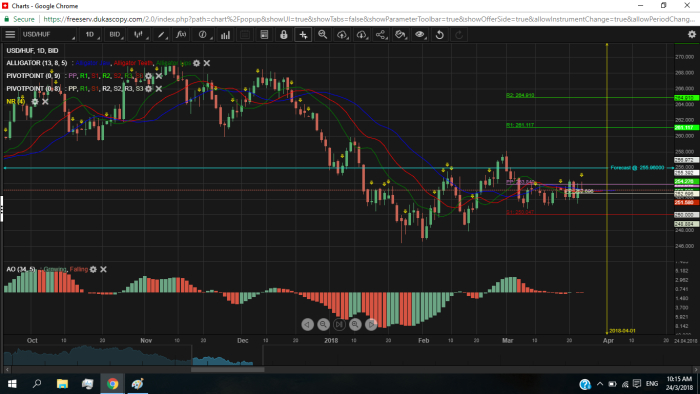
Task: Click the undo arrow icon
Action: (x=439, y=34)
